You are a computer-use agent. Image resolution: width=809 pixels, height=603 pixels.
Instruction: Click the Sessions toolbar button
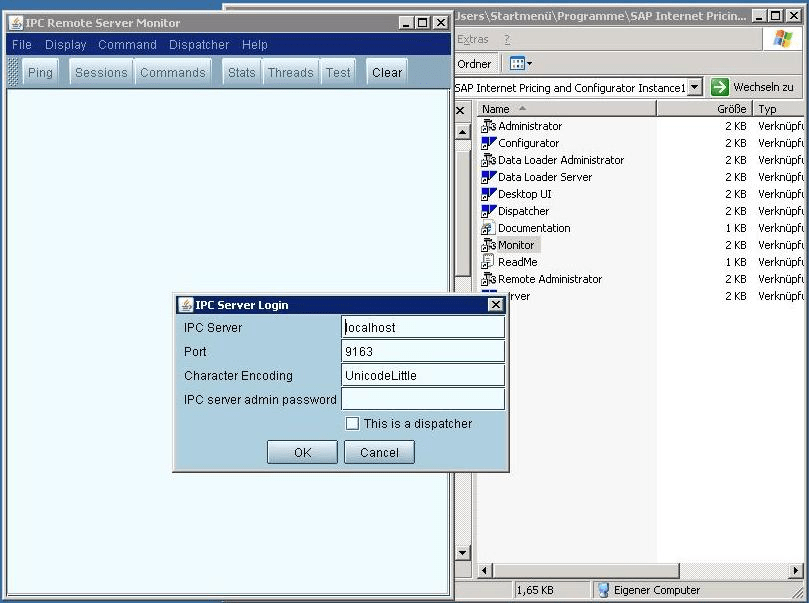tap(101, 72)
